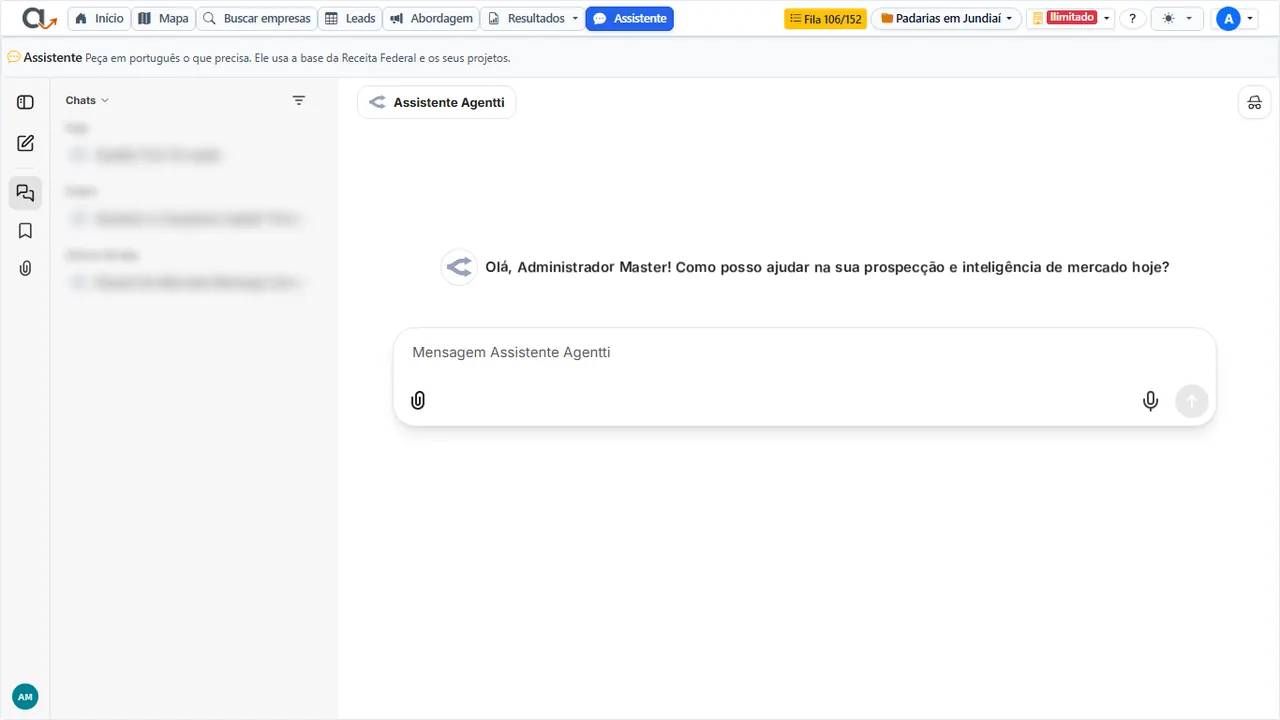Click the incognito glasses icon at top right
The width and height of the screenshot is (1280, 720).
1255,102
